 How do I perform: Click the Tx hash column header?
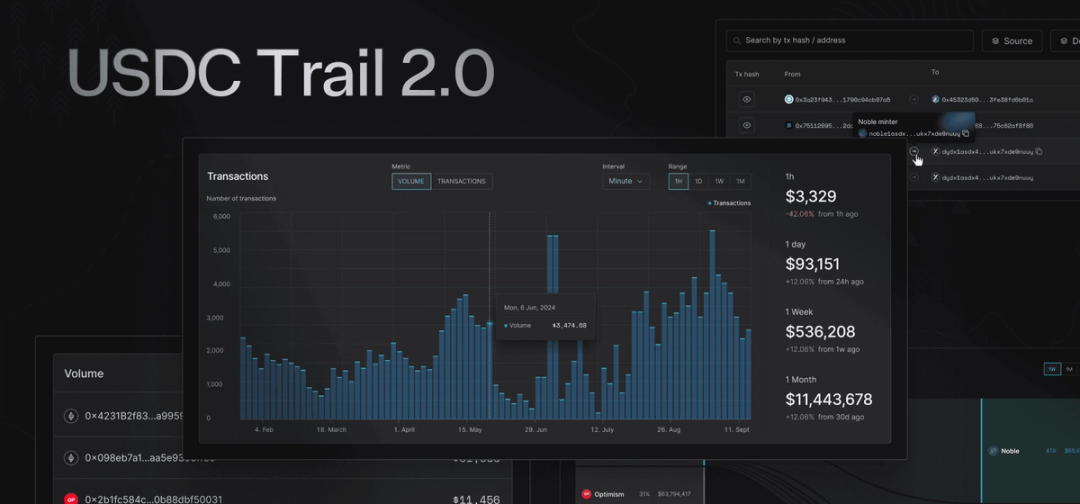(747, 74)
